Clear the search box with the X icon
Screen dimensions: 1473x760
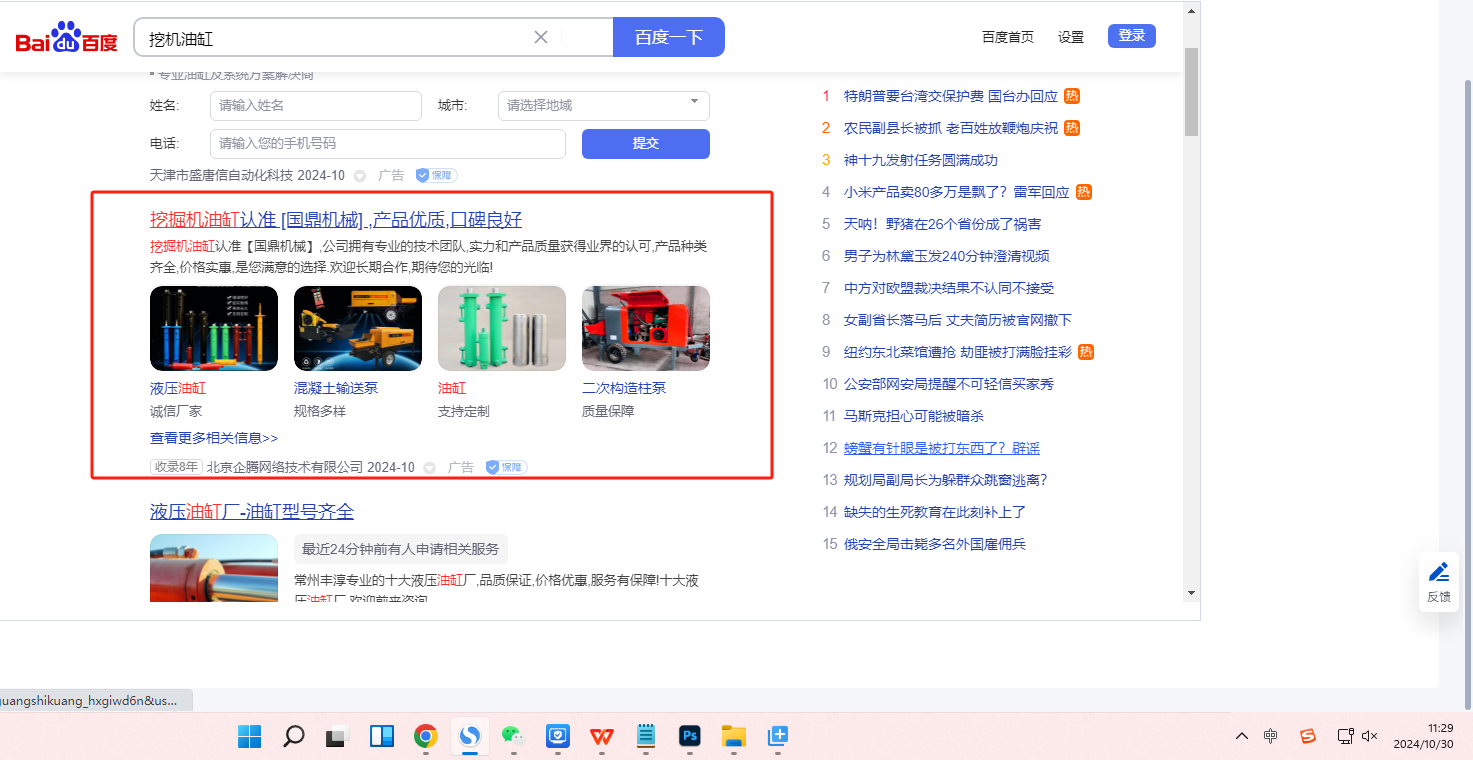[x=541, y=37]
